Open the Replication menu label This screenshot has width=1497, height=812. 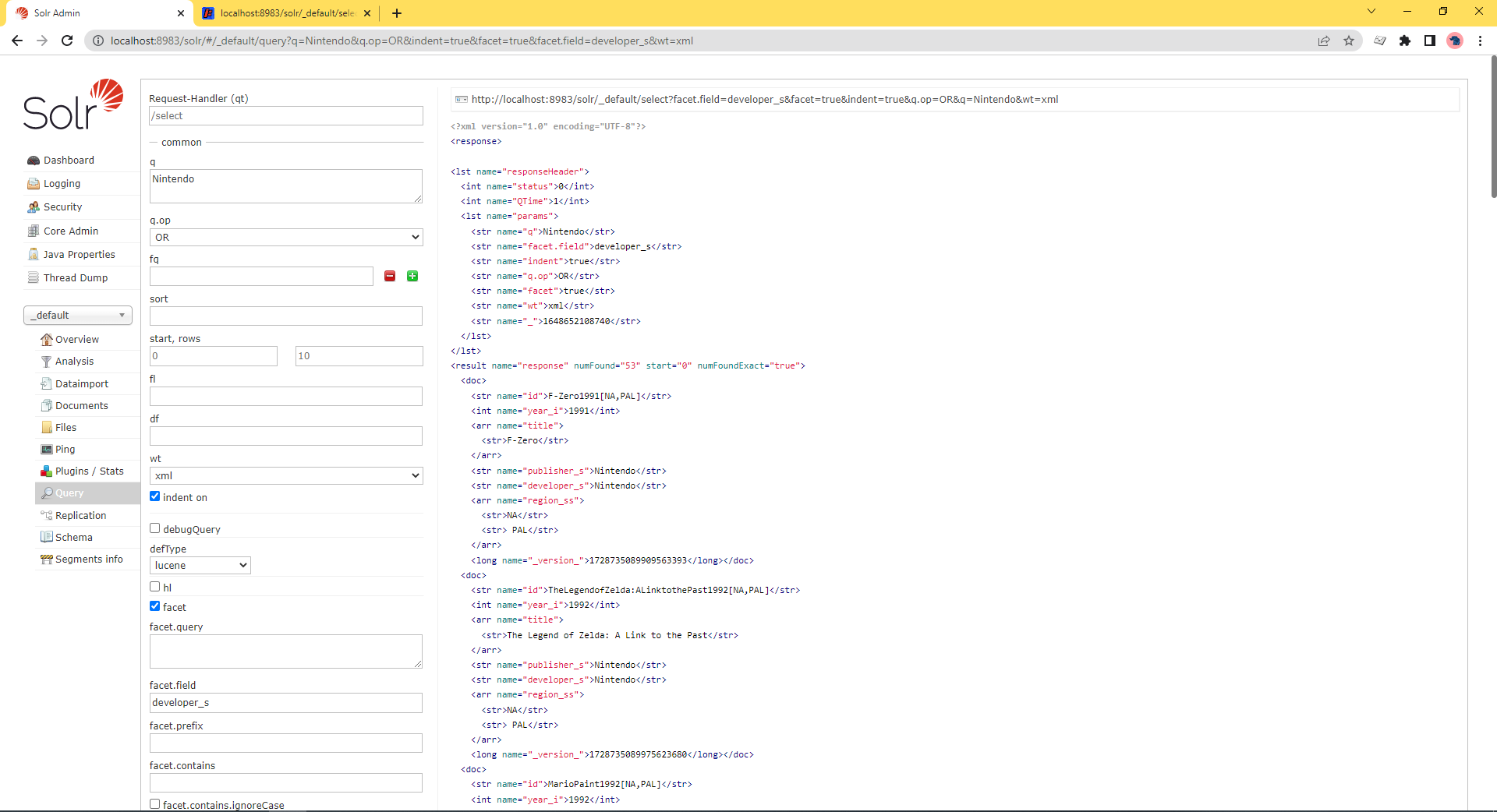pyautogui.click(x=80, y=516)
